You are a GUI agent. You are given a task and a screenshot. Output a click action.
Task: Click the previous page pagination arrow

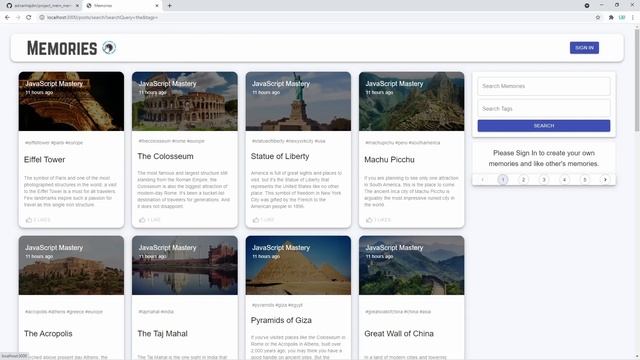(x=482, y=180)
